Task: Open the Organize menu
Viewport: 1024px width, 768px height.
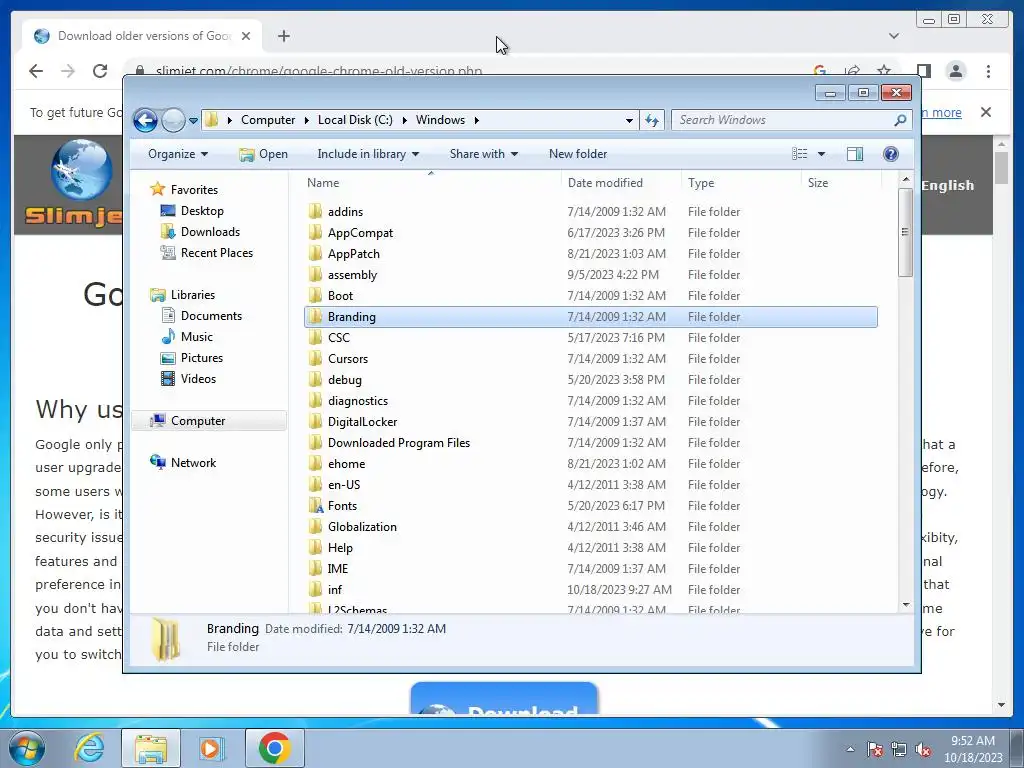Action: click(178, 154)
